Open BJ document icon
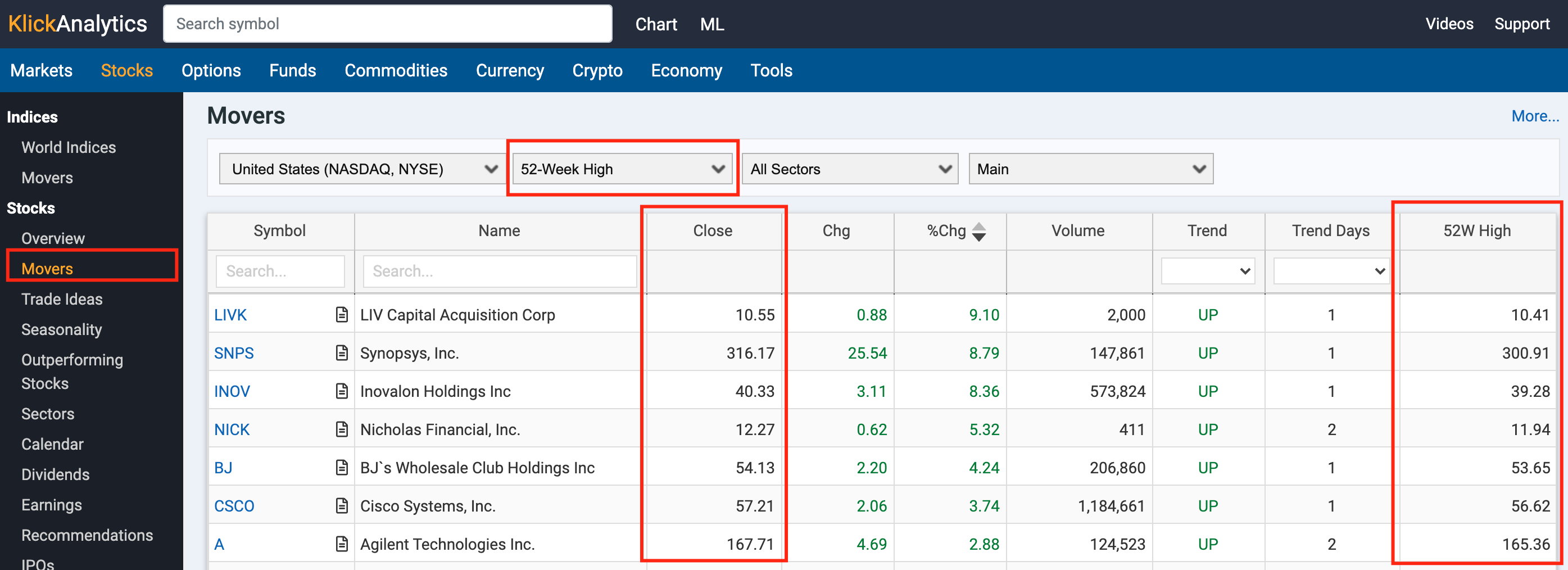 point(342,468)
